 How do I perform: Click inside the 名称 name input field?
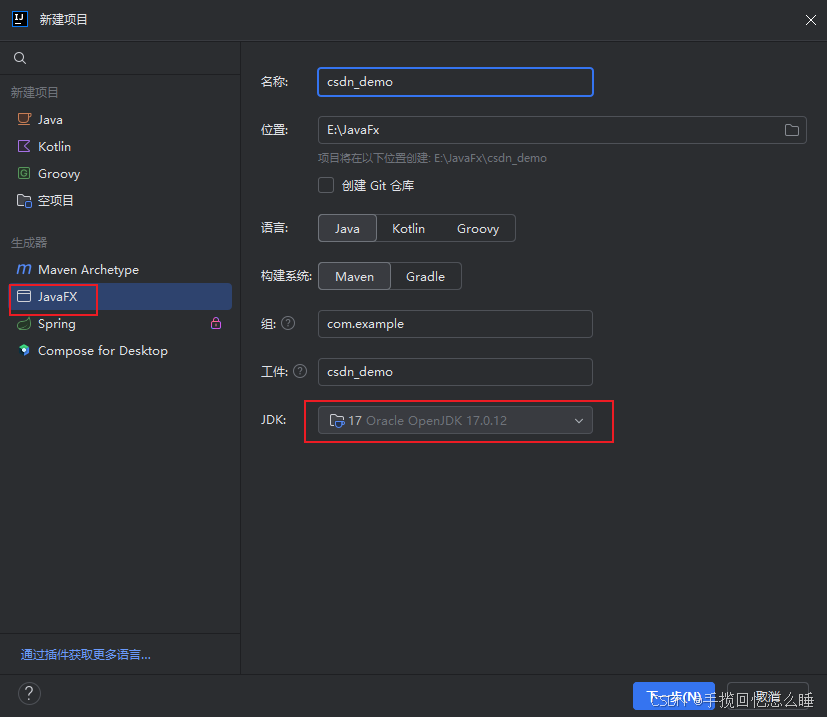coord(455,82)
